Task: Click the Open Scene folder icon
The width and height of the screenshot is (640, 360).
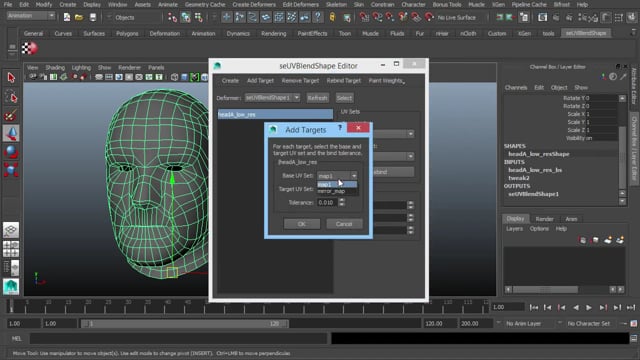Action: coord(79,17)
